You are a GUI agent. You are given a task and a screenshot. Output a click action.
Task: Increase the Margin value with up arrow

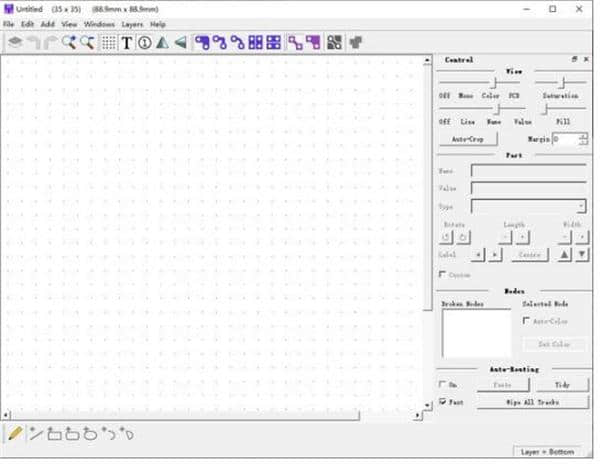click(583, 135)
